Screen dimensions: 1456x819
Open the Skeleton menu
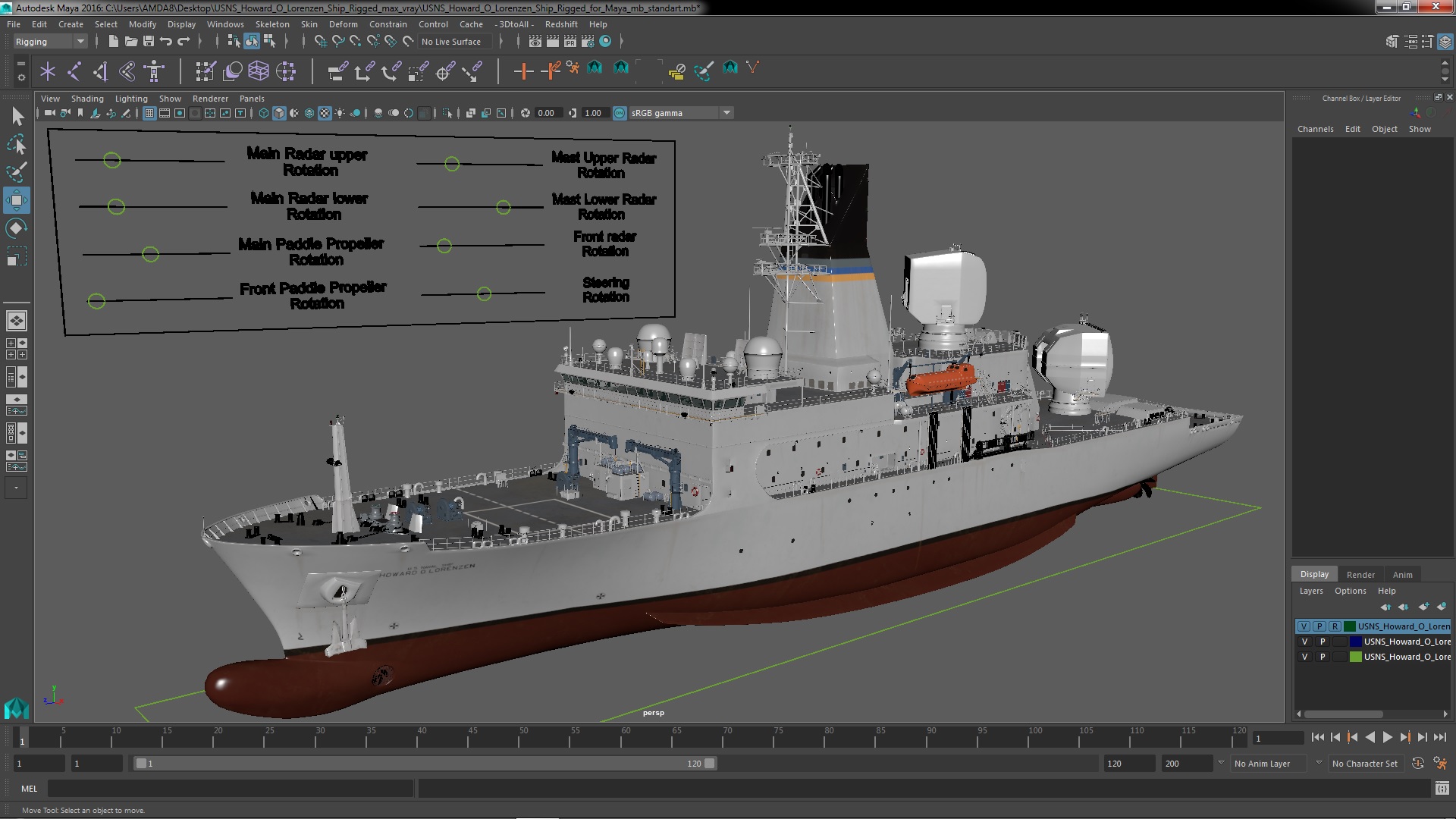[272, 24]
